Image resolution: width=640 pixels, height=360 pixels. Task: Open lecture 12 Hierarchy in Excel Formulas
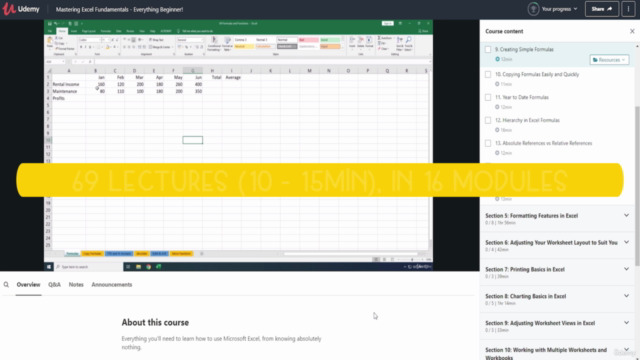coord(527,120)
